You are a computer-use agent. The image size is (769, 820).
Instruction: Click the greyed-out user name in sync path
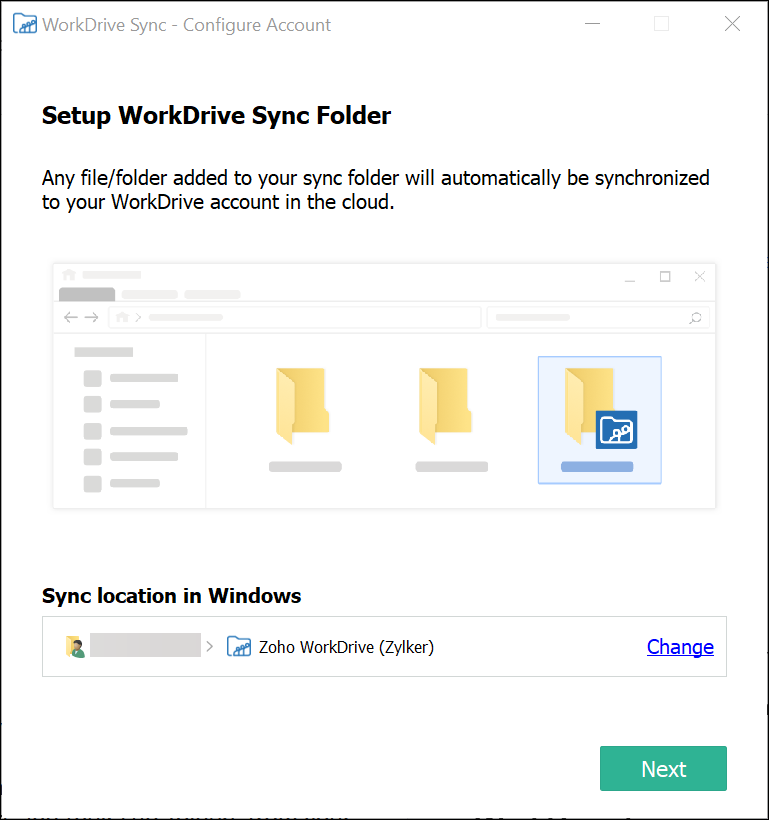(145, 645)
